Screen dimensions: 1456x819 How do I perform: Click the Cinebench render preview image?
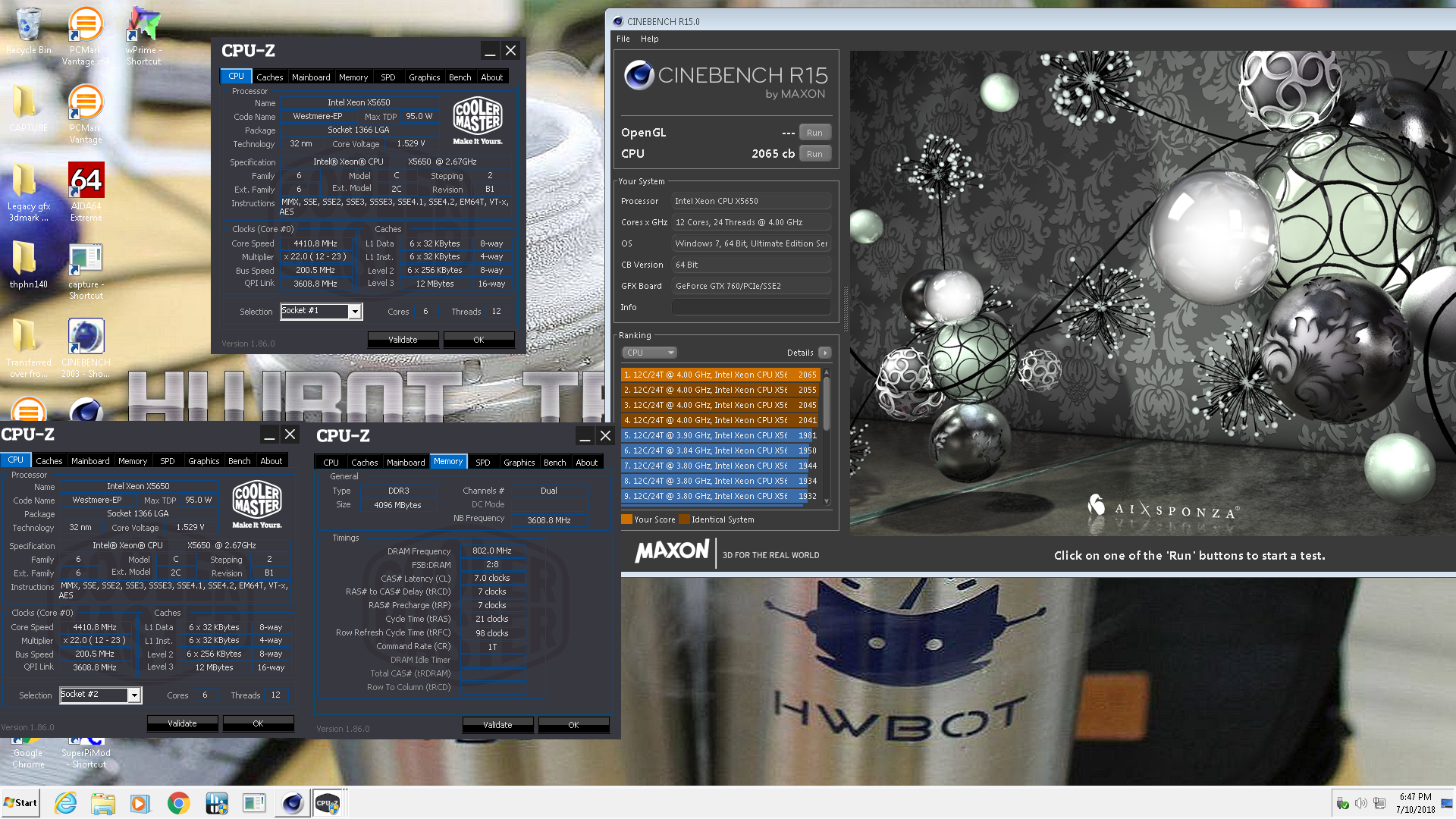(1153, 293)
